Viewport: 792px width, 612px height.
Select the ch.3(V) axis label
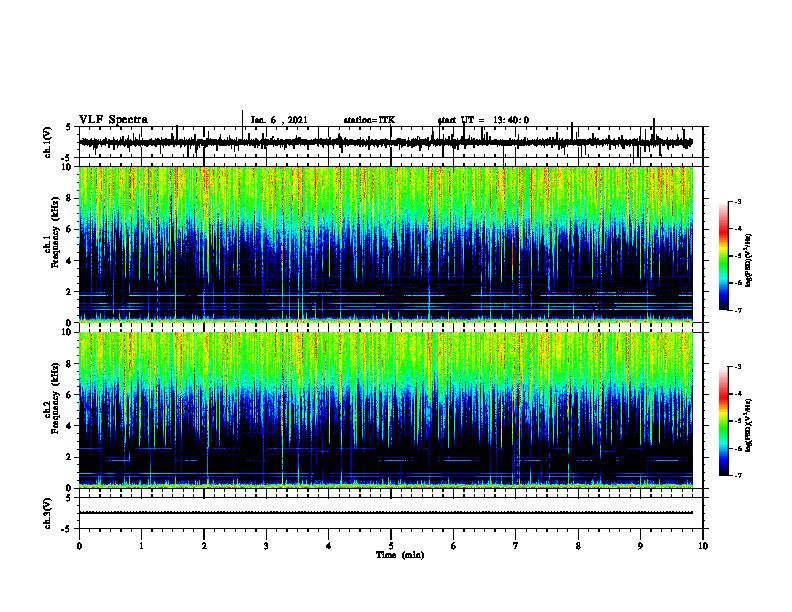(x=48, y=513)
